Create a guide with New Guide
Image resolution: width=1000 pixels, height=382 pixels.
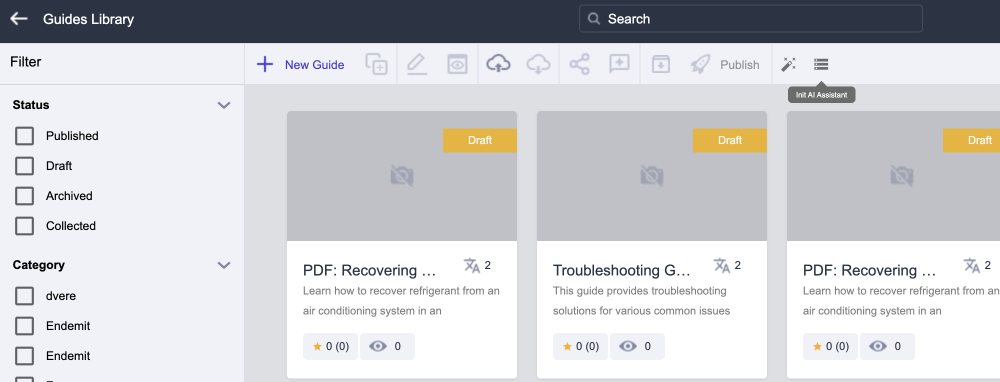[x=300, y=64]
